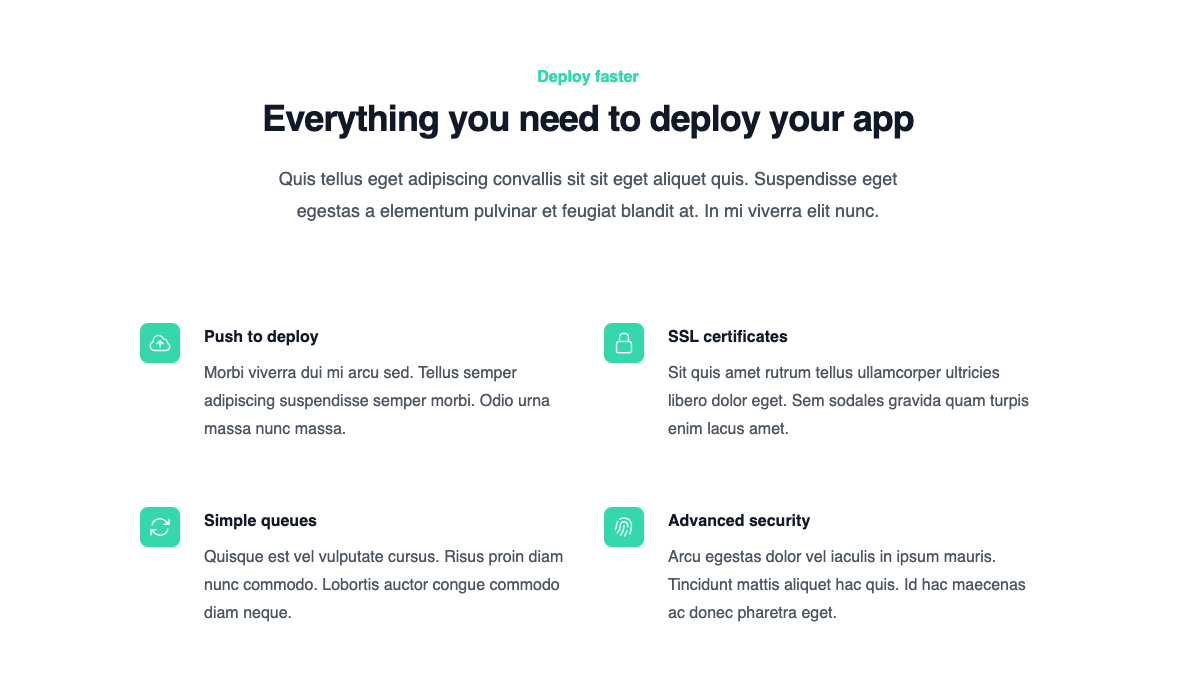Click the circular arrows queue icon
Image resolution: width=1177 pixels, height=676 pixels.
160,527
